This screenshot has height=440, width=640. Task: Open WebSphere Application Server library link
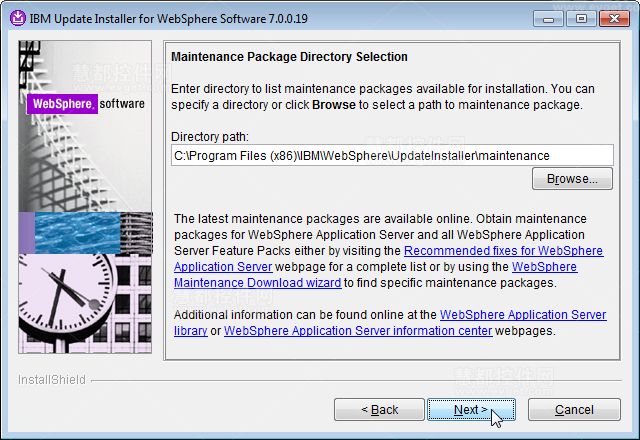point(523,315)
